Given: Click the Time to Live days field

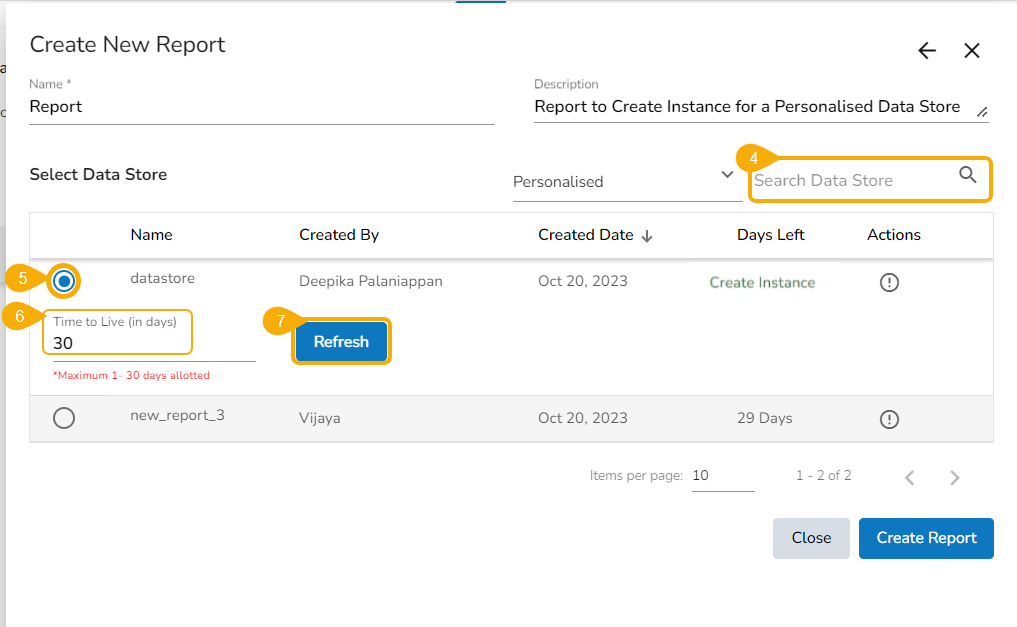Looking at the screenshot, I should coord(120,343).
